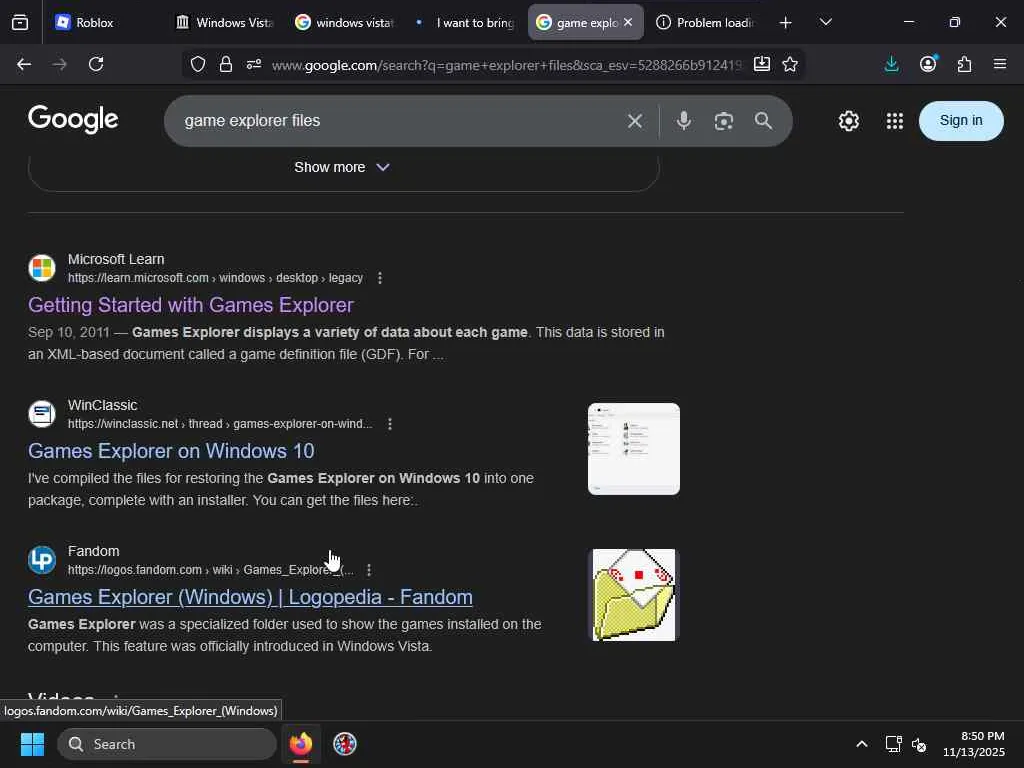1024x768 pixels.
Task: Open the more options menu for Fandom result
Action: pos(369,570)
